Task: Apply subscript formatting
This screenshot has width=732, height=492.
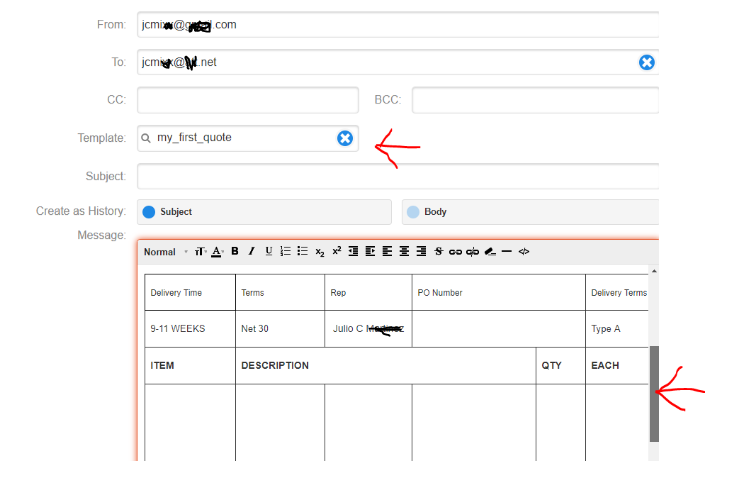Action: tap(320, 252)
